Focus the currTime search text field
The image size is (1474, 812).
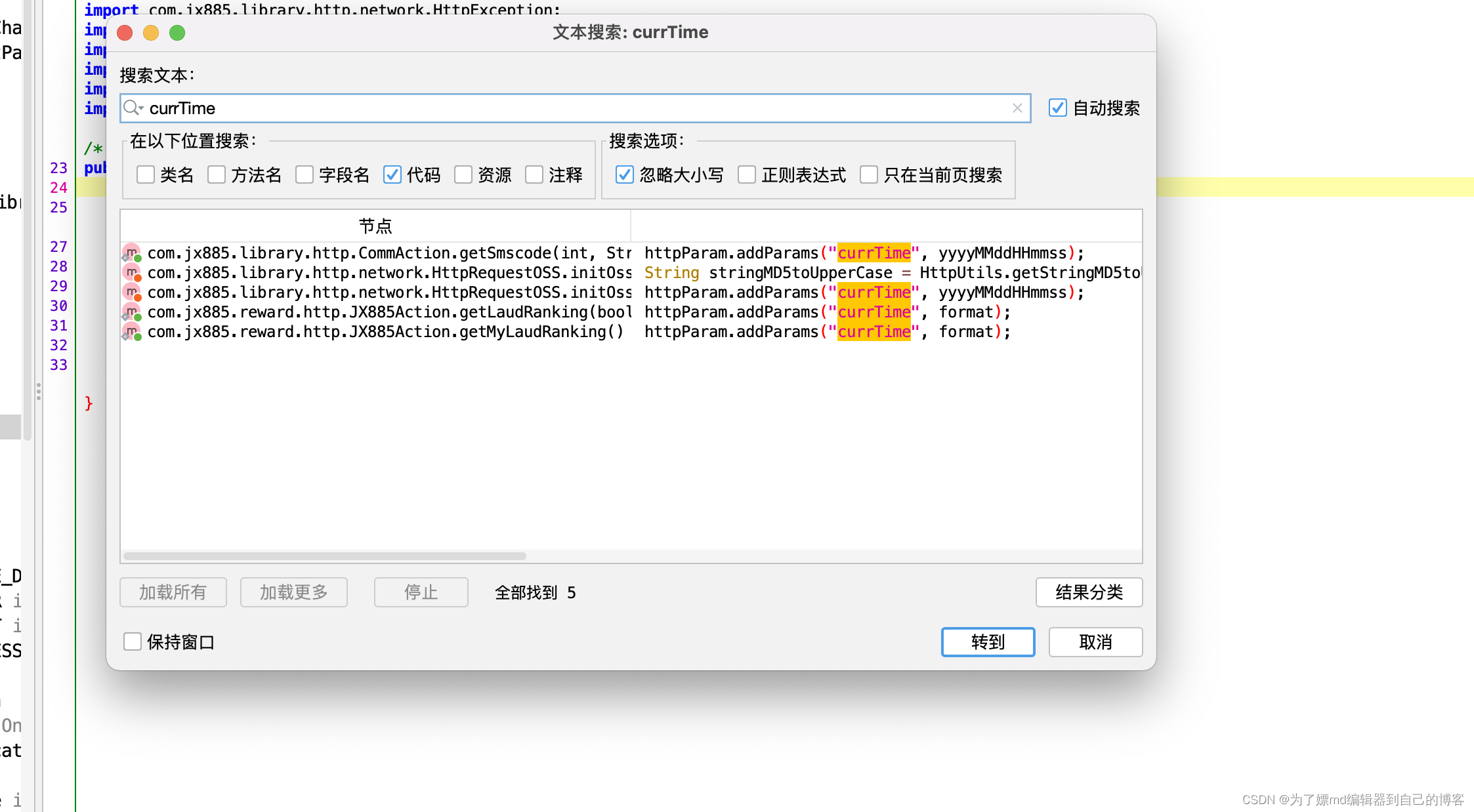click(576, 108)
